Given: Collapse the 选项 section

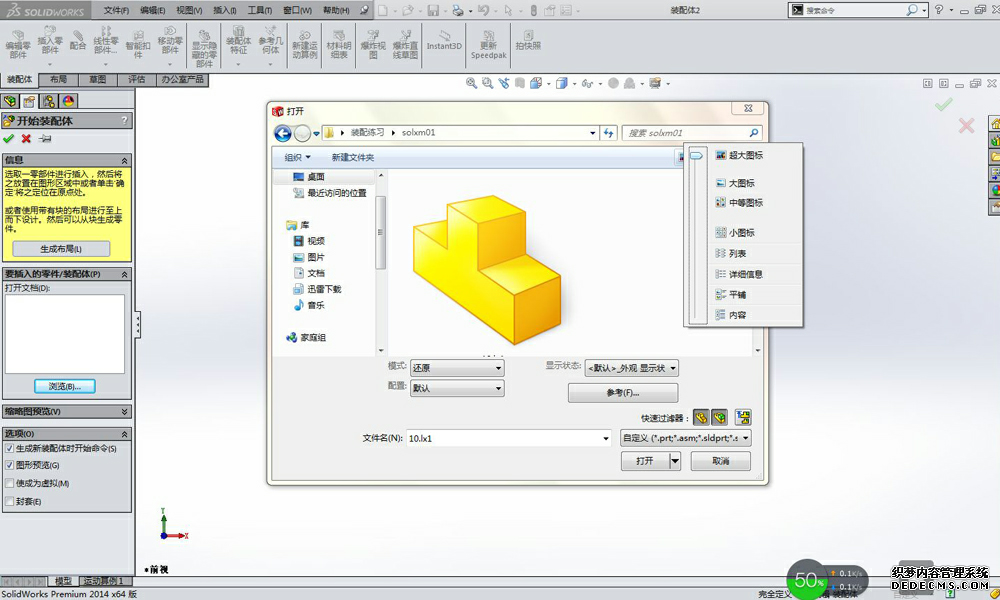Looking at the screenshot, I should 124,434.
